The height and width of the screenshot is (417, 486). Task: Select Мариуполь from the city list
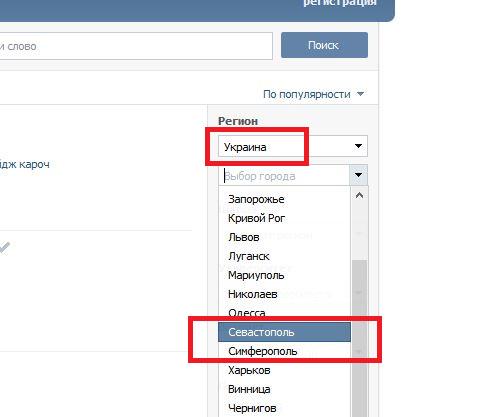[x=284, y=275]
